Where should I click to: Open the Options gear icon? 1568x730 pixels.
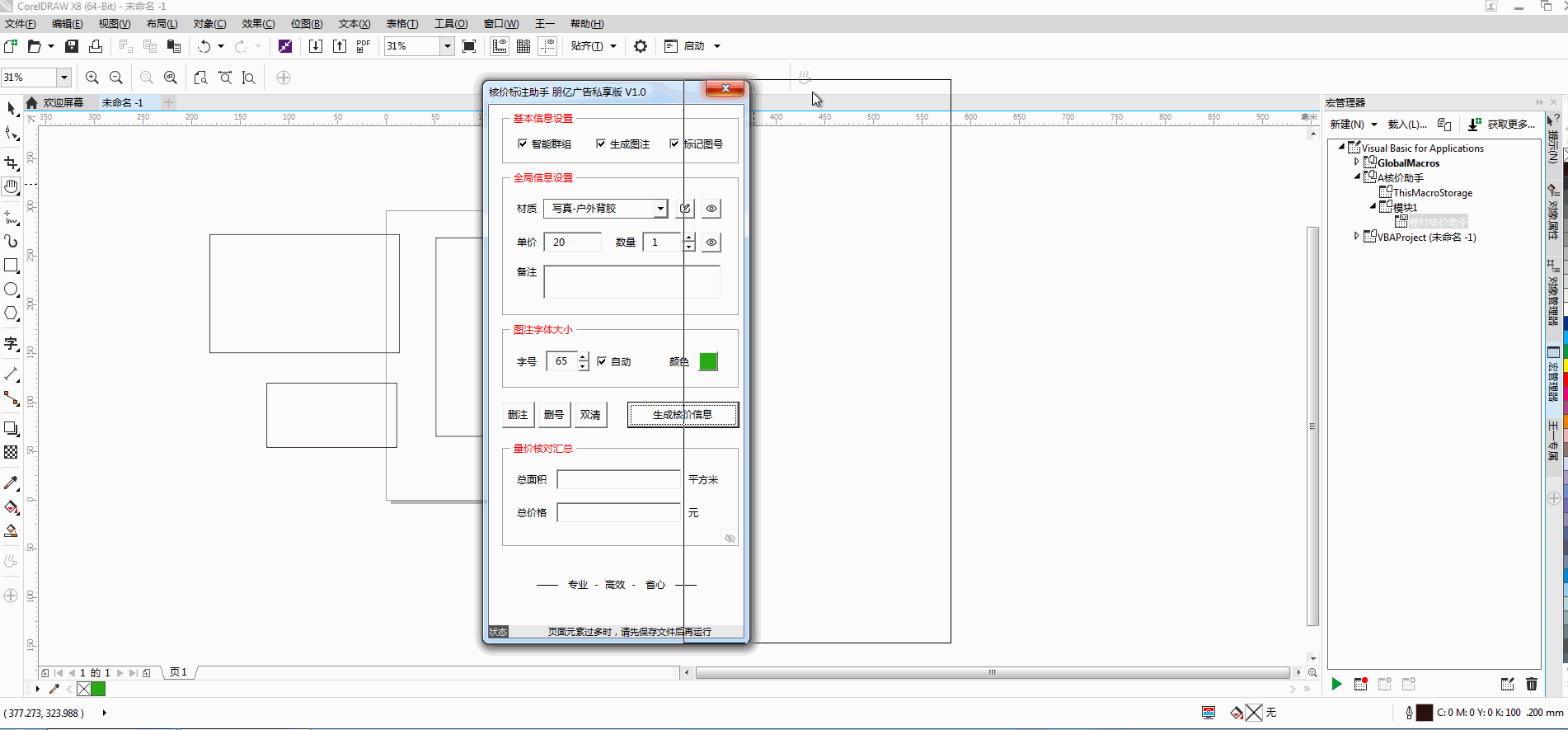(640, 46)
